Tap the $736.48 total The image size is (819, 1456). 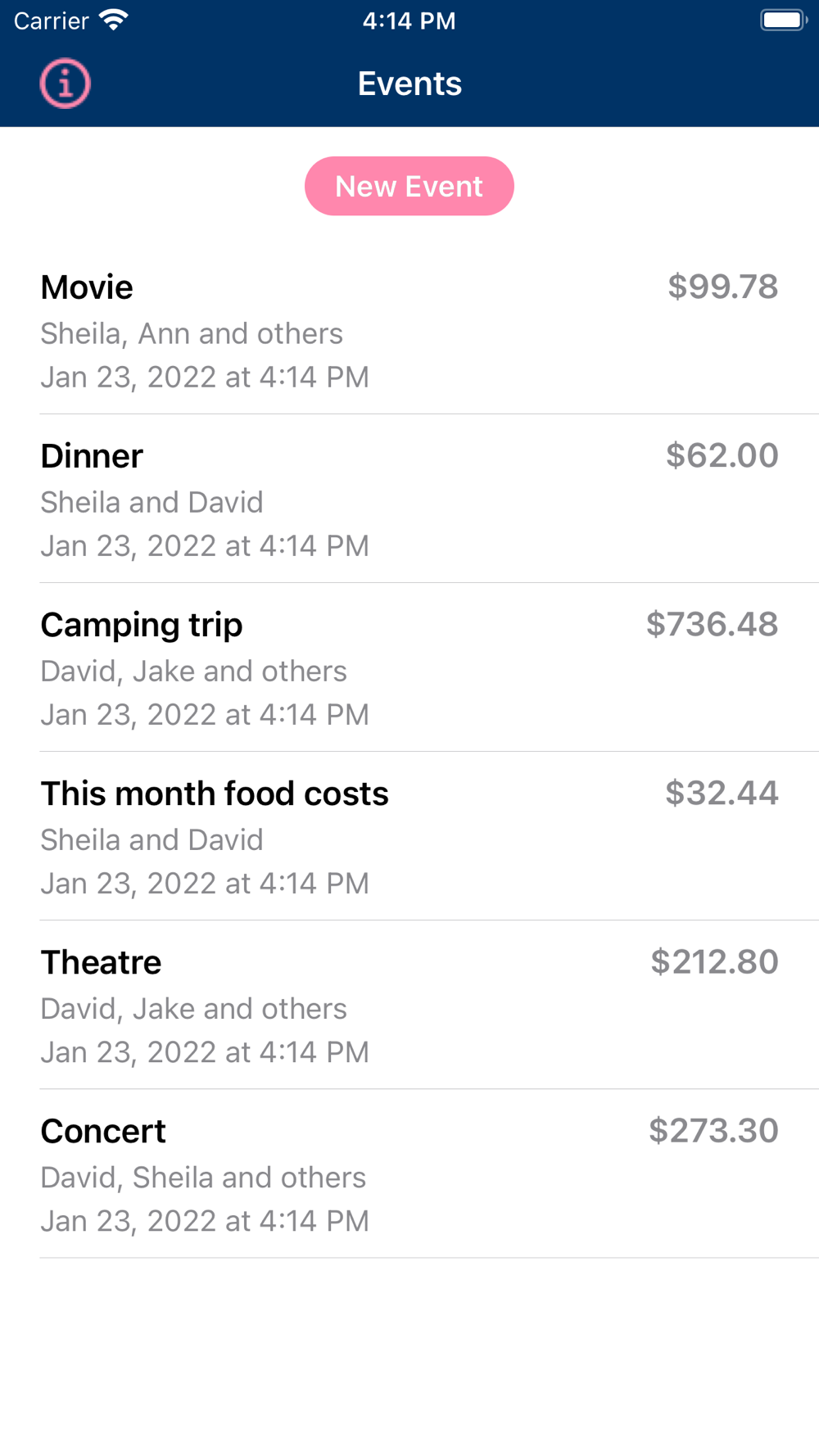(712, 624)
